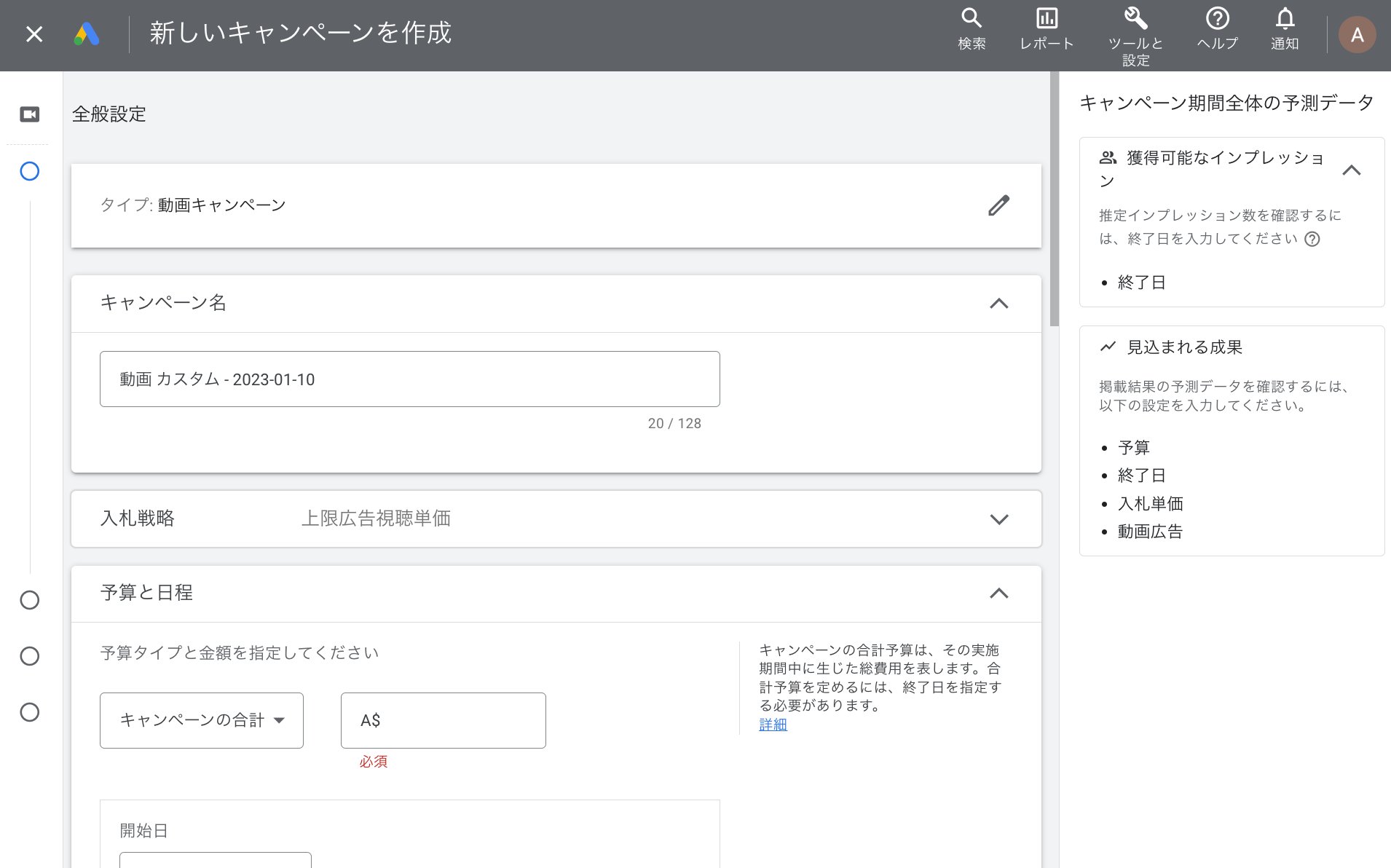This screenshot has width=1391, height=868.
Task: Select the current campaign step radio circle
Action: coord(30,171)
